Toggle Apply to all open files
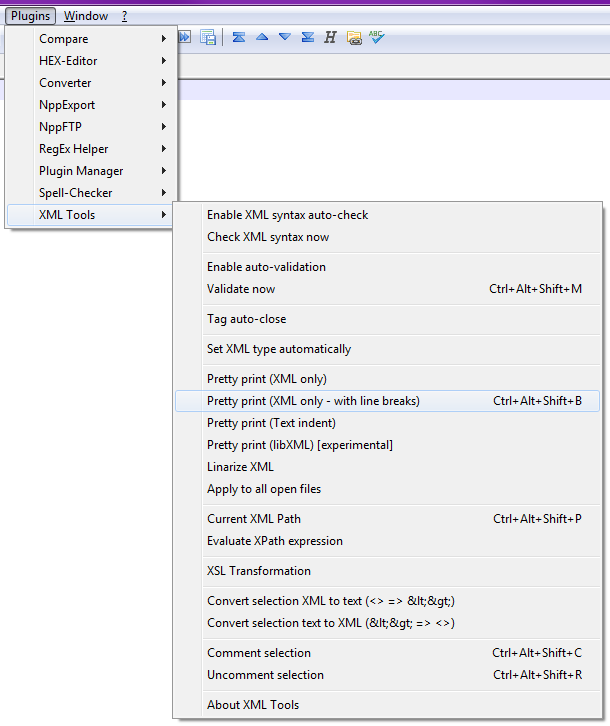 (387, 489)
